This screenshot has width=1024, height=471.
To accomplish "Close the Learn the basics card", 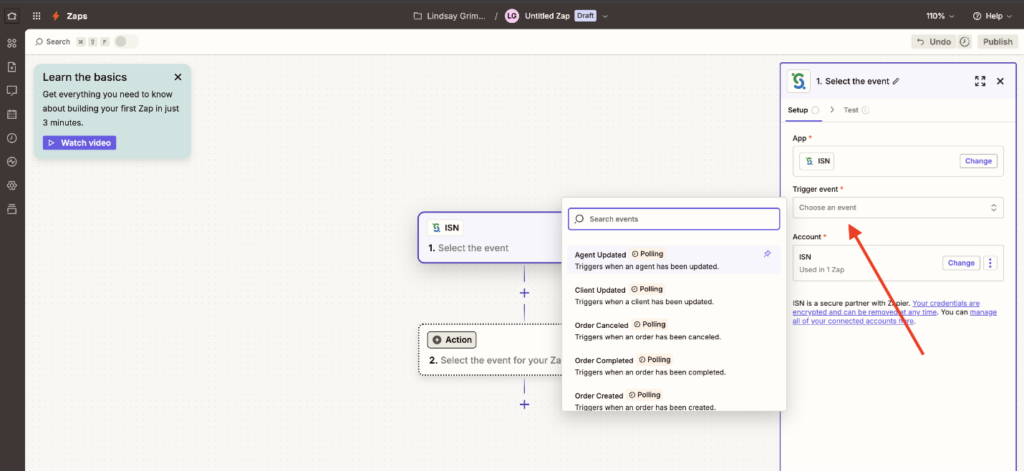I will point(178,77).
